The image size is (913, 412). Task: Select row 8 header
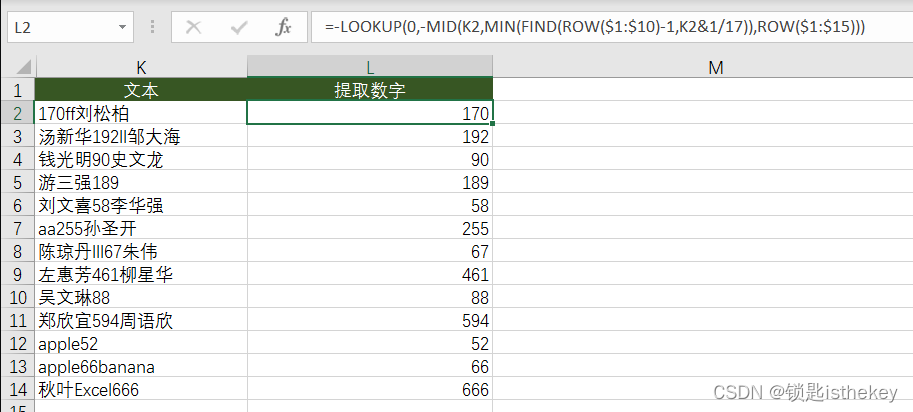pos(17,251)
